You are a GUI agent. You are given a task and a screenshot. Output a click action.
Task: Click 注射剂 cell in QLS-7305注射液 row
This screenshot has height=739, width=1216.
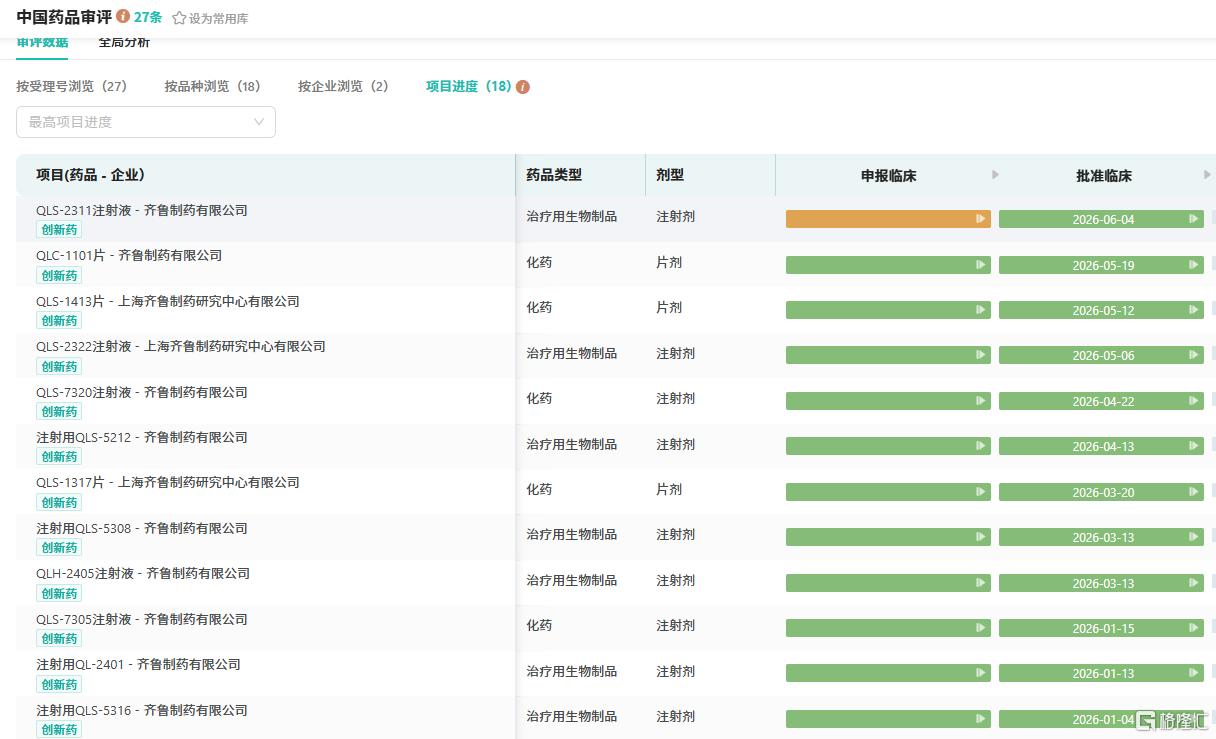pyautogui.click(x=675, y=626)
